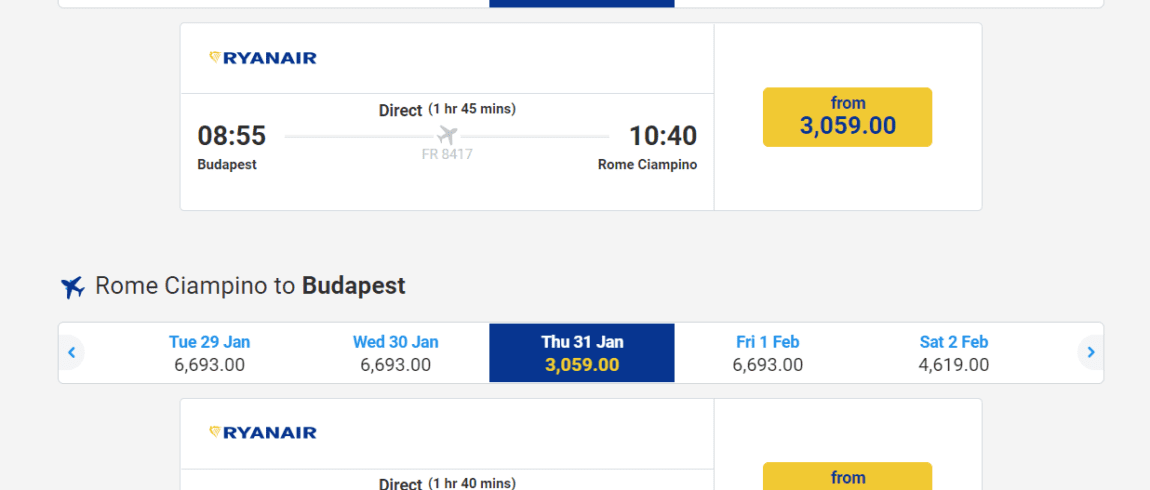Image resolution: width=1150 pixels, height=490 pixels.
Task: Click the blue plane icon beside Rome Ciampino heading
Action: point(73,287)
